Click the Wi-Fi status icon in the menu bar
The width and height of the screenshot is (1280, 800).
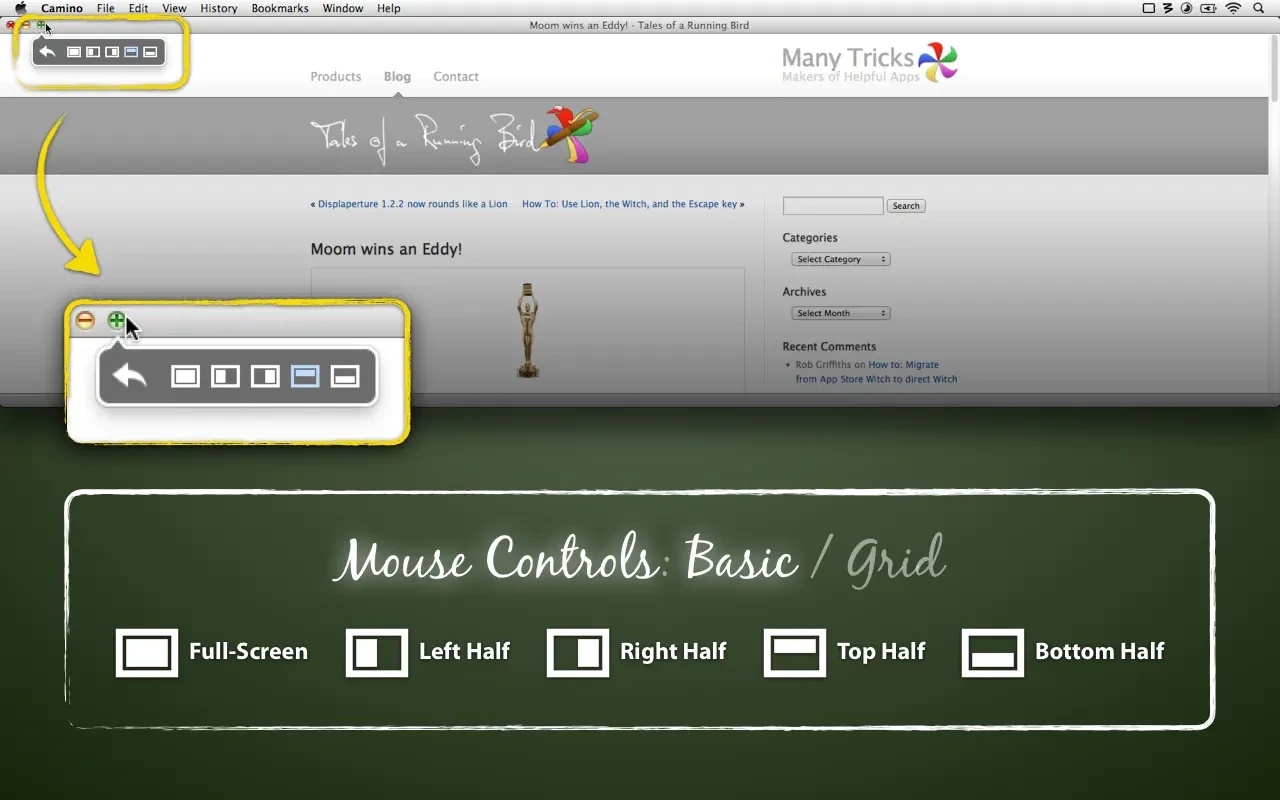pyautogui.click(x=1233, y=8)
